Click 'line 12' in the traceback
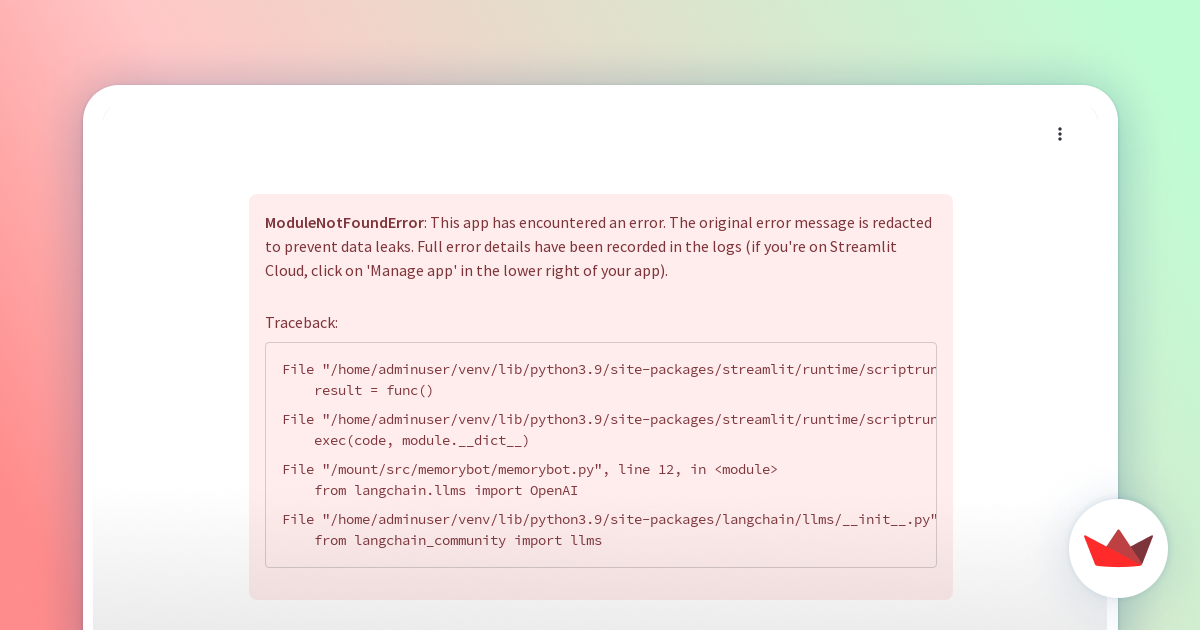This screenshot has width=1200, height=630. (646, 469)
